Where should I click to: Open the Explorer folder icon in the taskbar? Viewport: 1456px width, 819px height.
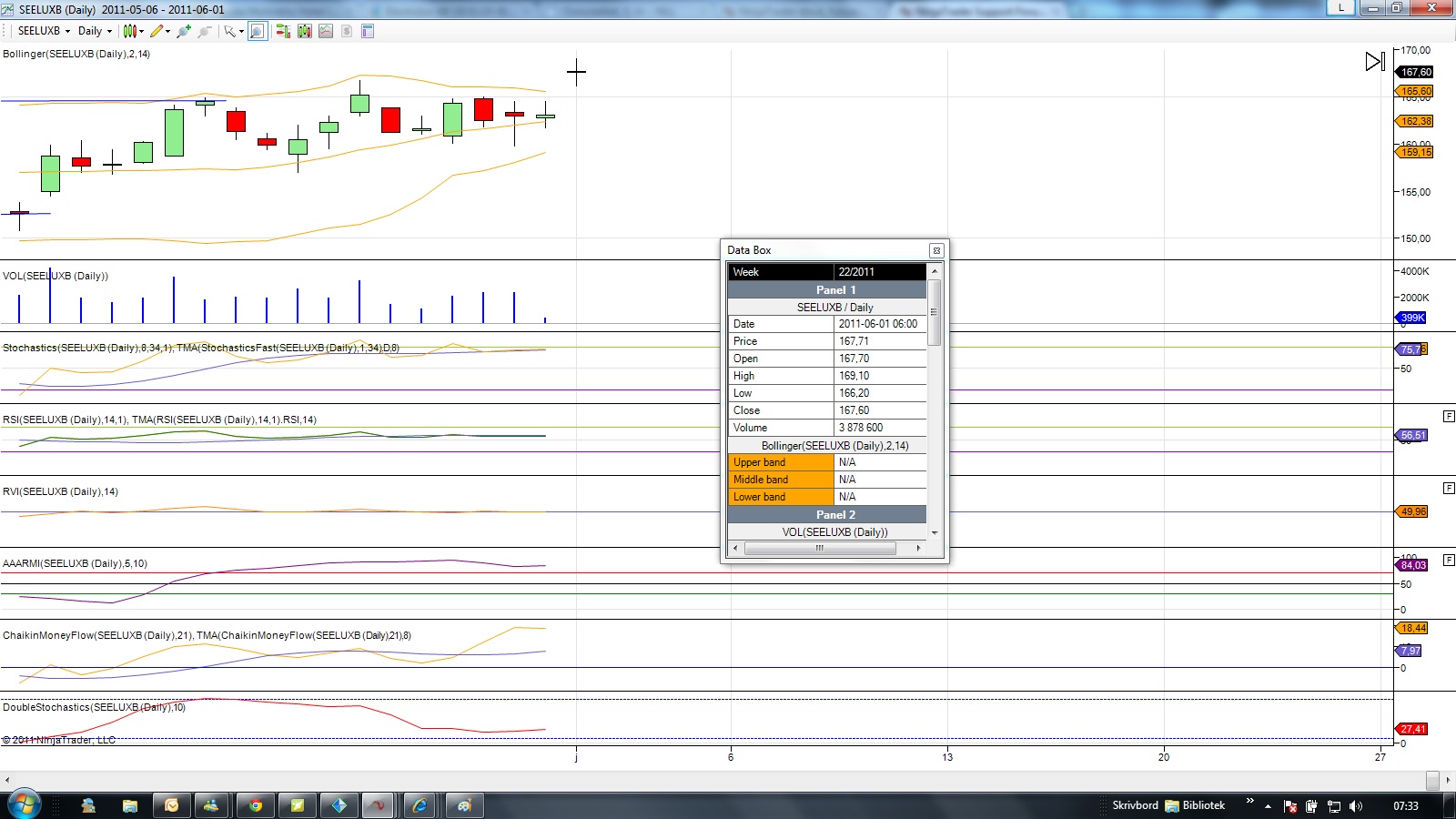(130, 805)
